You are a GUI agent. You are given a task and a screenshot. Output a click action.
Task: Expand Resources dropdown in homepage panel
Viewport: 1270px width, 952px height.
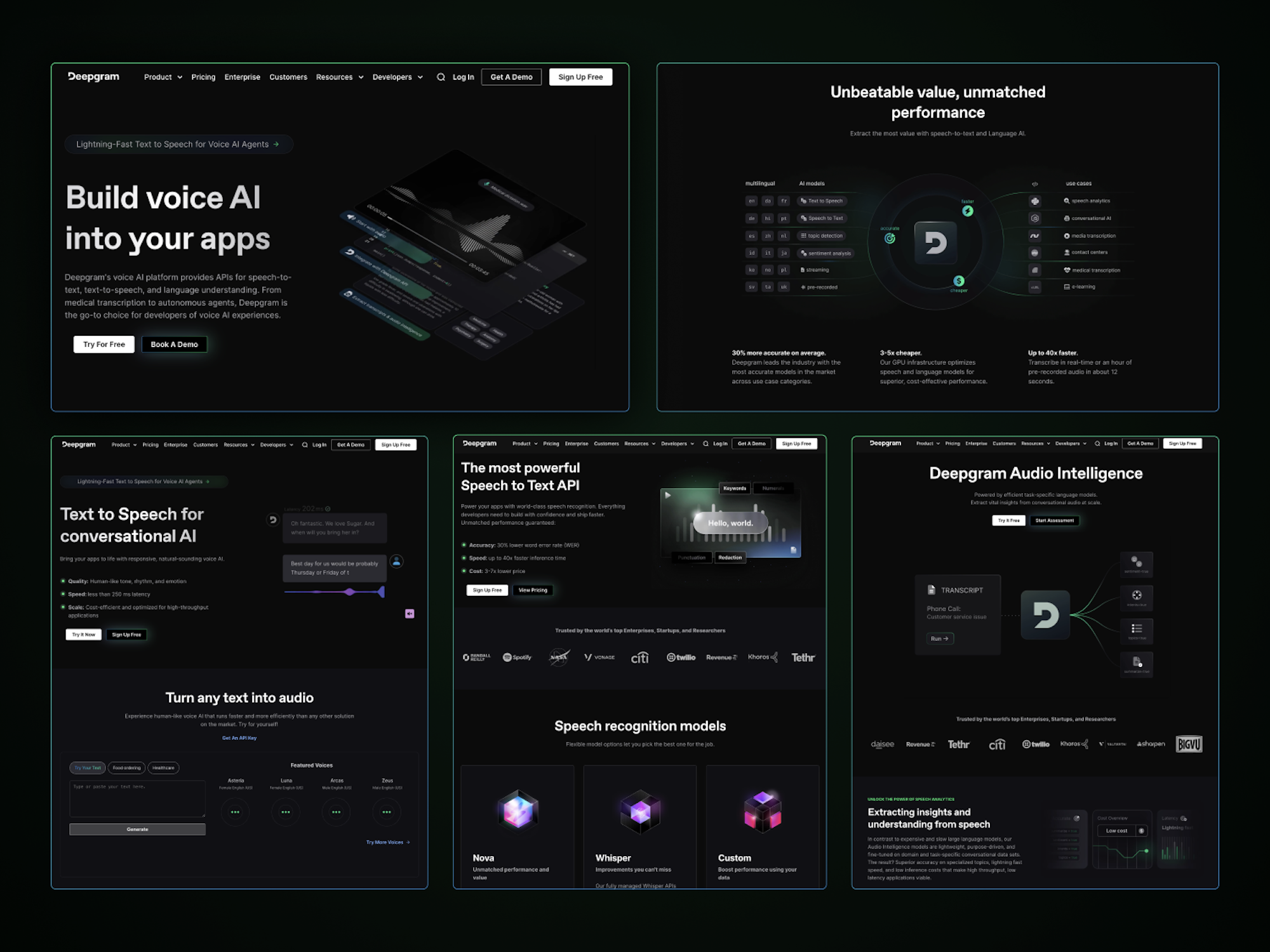340,77
